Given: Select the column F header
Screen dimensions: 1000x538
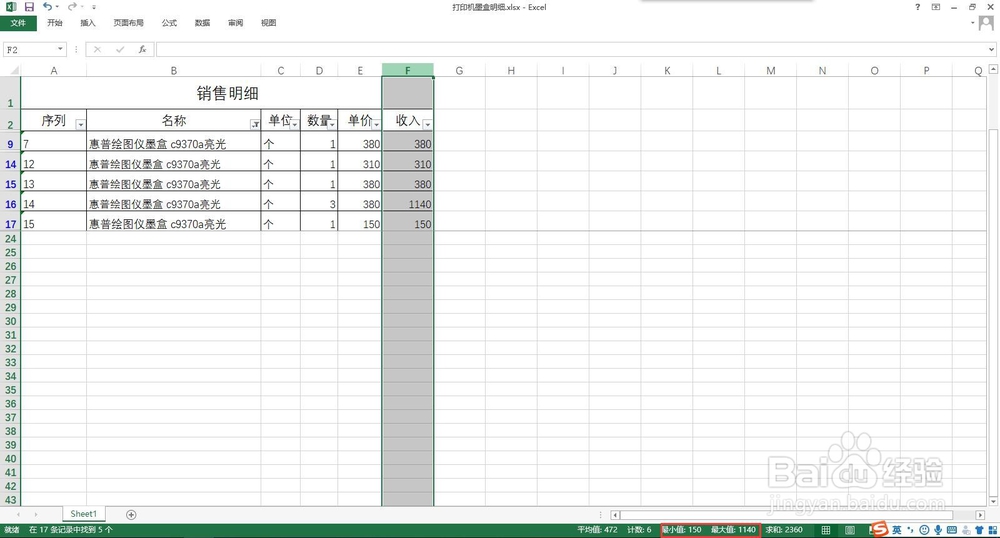Looking at the screenshot, I should tap(408, 70).
